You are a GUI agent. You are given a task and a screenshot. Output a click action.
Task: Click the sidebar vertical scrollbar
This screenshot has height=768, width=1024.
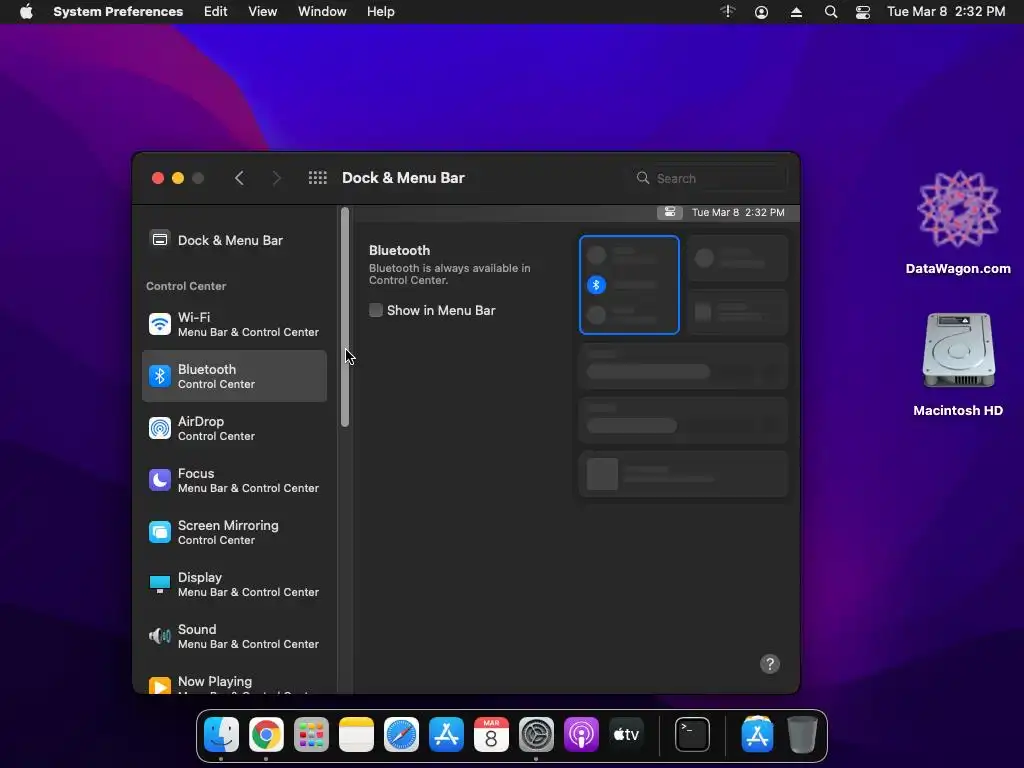[x=345, y=317]
